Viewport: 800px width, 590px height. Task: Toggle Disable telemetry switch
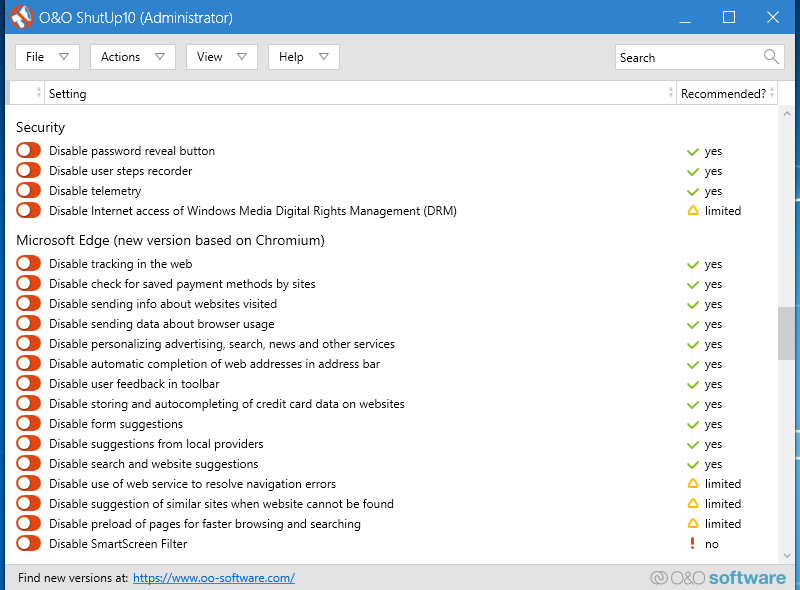(x=28, y=190)
